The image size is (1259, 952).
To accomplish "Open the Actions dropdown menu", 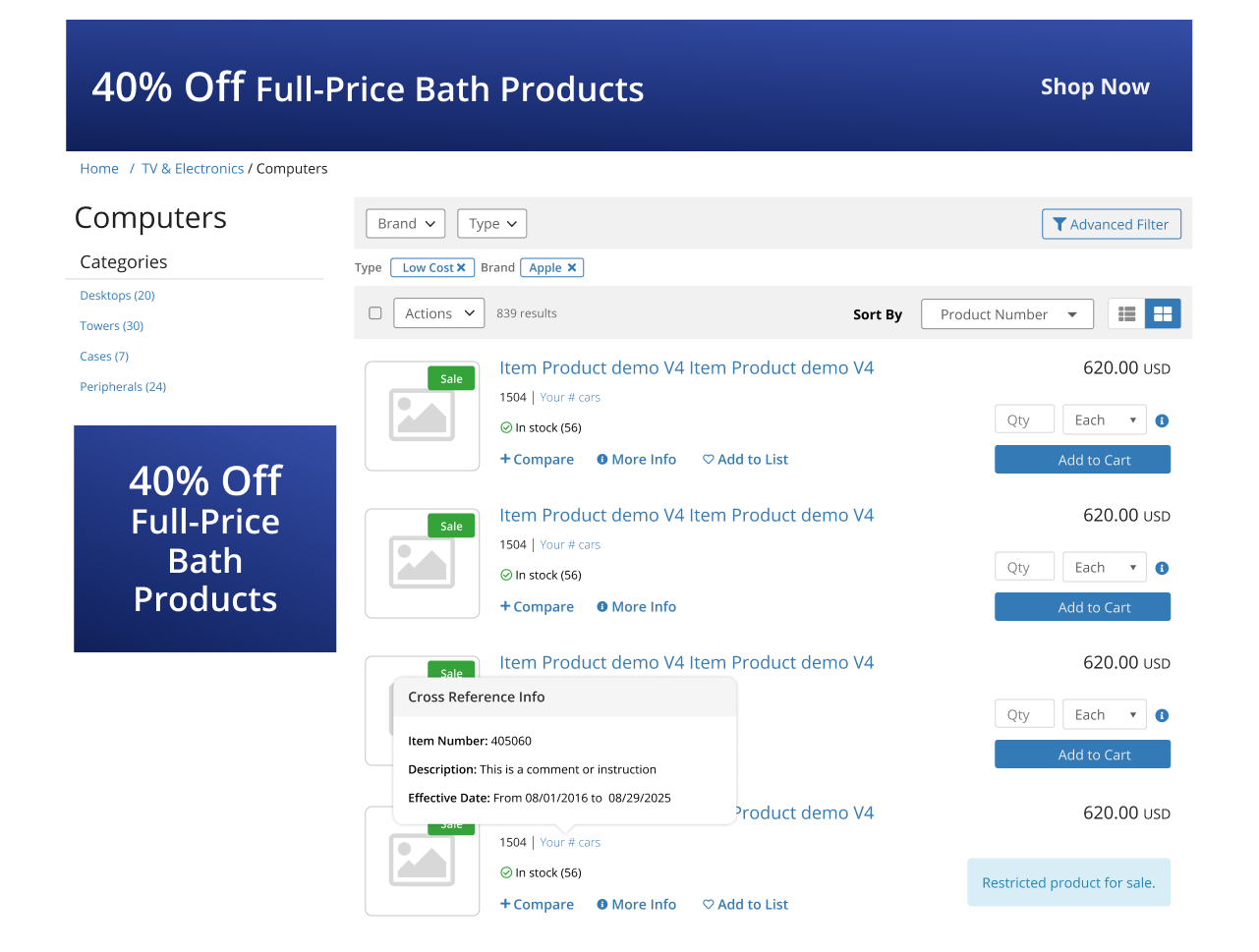I will tap(439, 313).
